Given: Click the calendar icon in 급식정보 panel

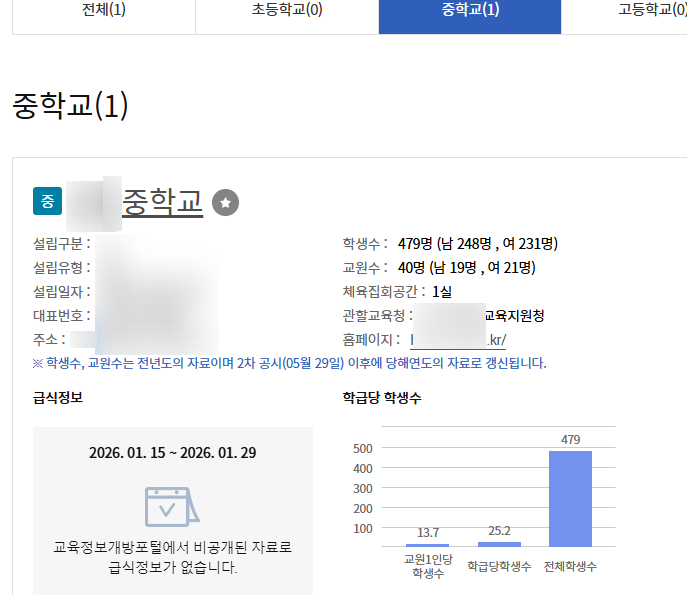Looking at the screenshot, I should [172, 506].
